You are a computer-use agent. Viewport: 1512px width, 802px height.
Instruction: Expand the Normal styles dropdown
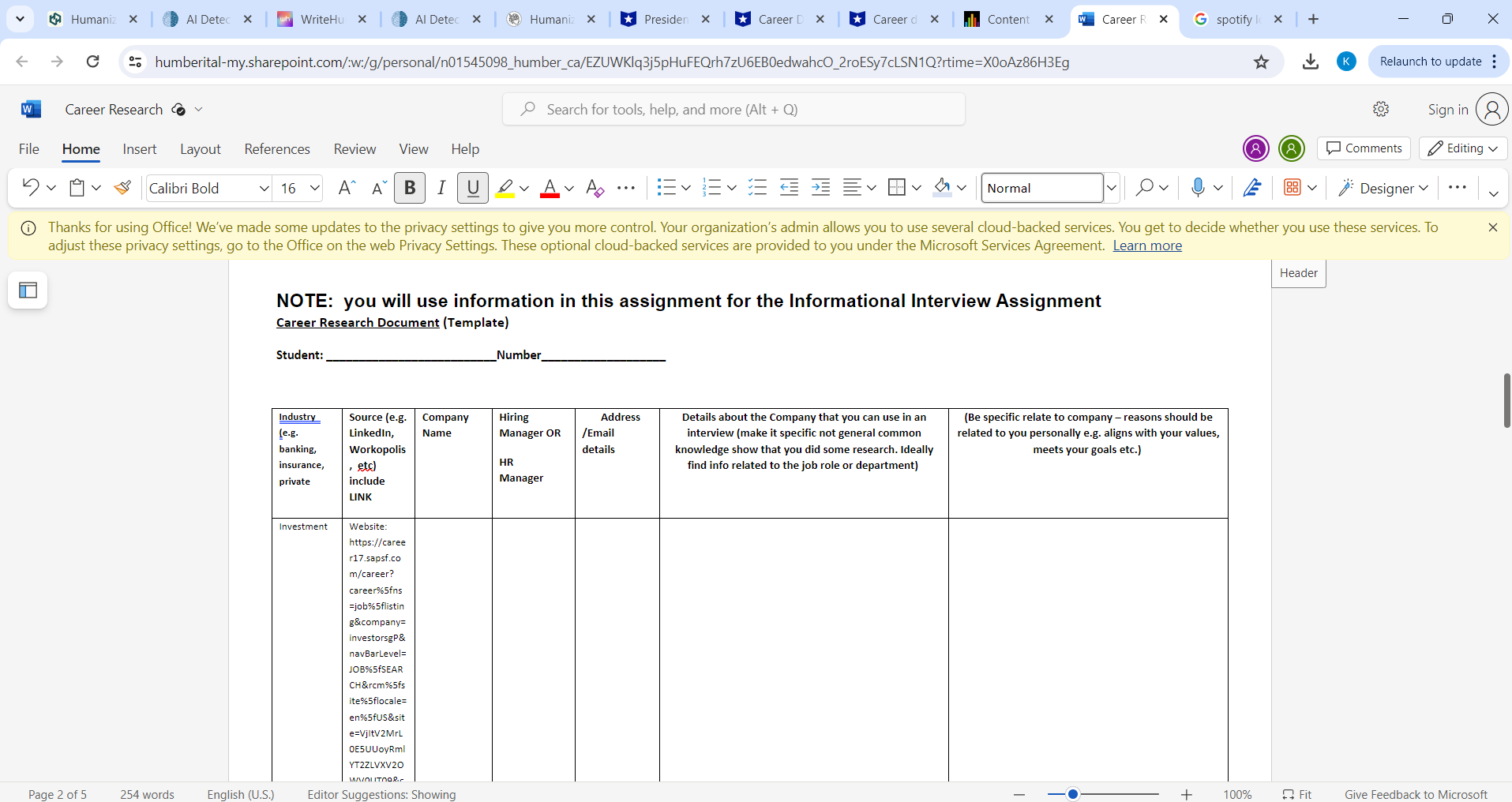(x=1111, y=188)
